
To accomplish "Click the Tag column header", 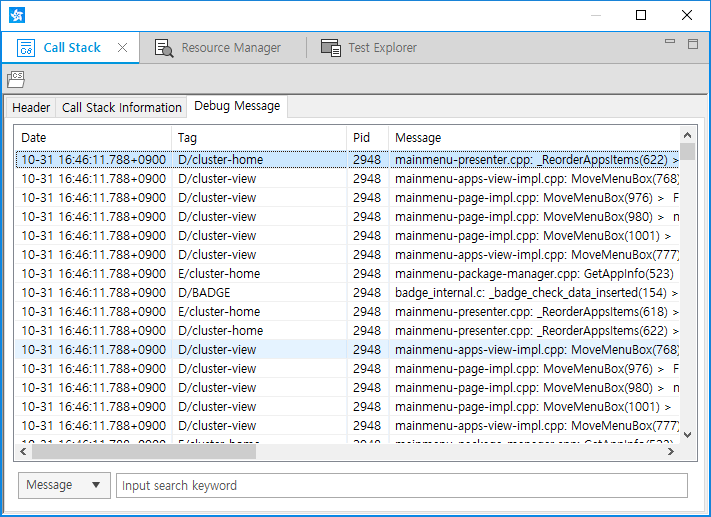I will tap(259, 137).
